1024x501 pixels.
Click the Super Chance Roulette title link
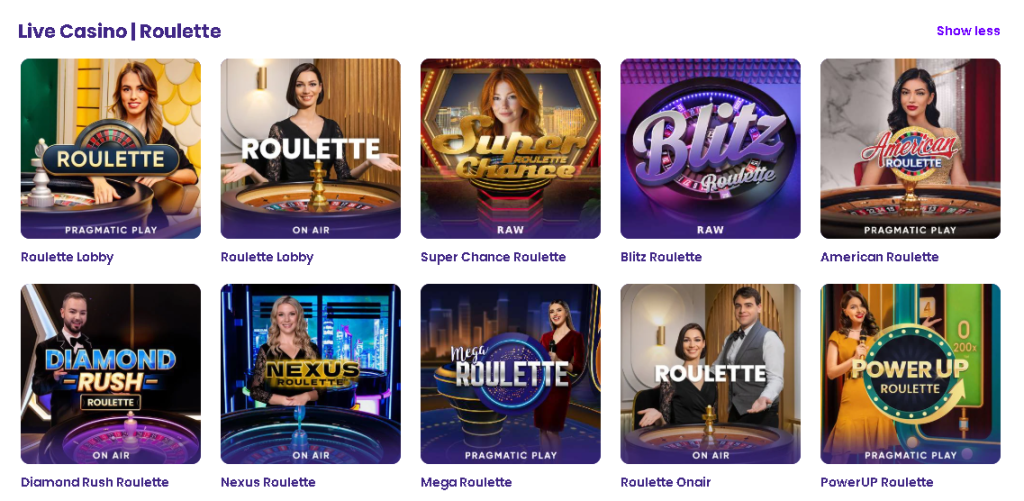point(493,257)
